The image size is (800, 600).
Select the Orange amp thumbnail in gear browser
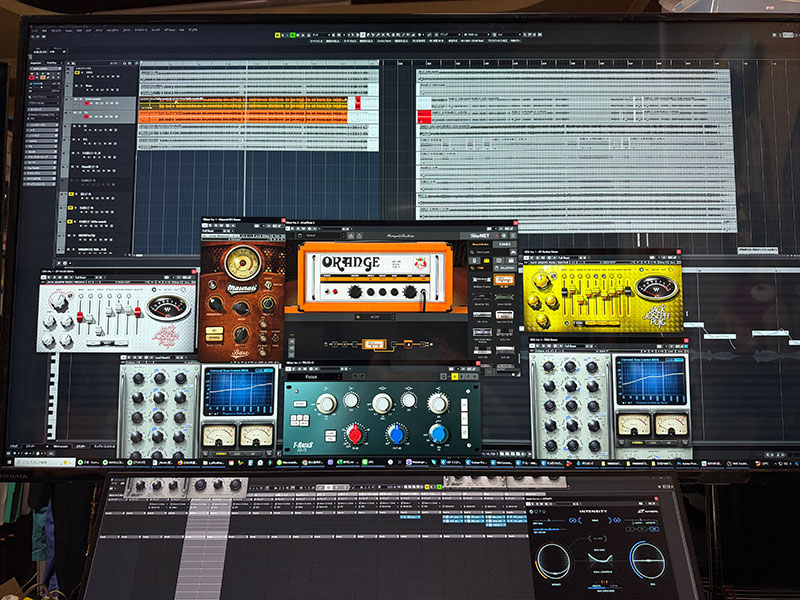tap(504, 280)
